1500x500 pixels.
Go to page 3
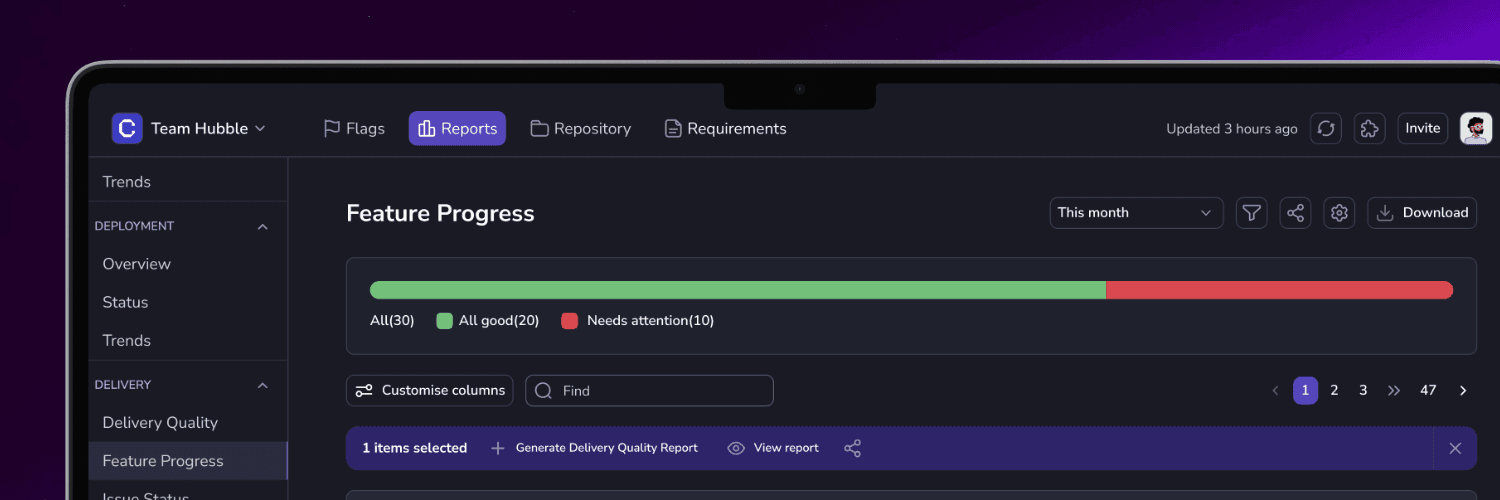pyautogui.click(x=1363, y=390)
